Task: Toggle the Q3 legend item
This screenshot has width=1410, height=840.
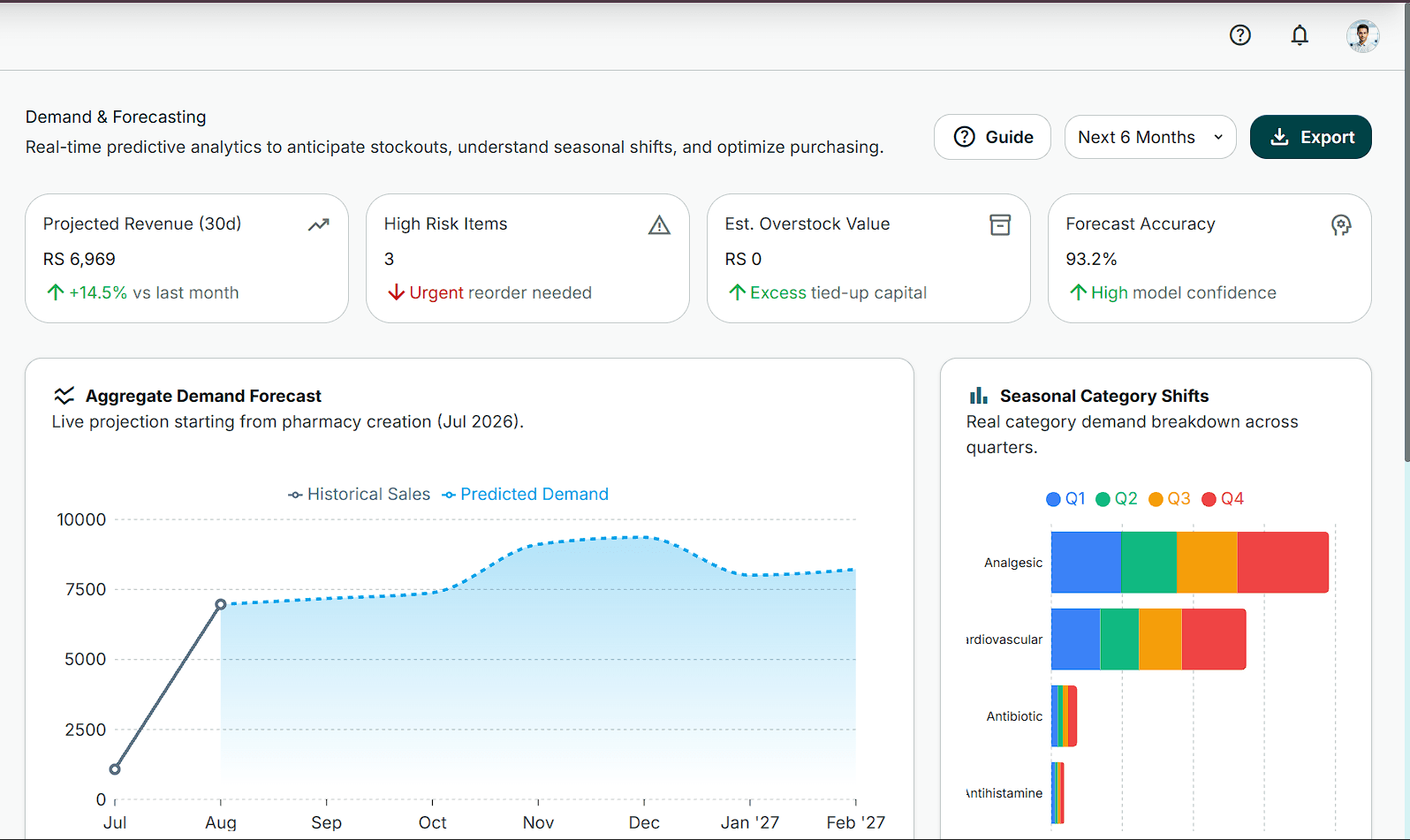Action: tap(1170, 499)
